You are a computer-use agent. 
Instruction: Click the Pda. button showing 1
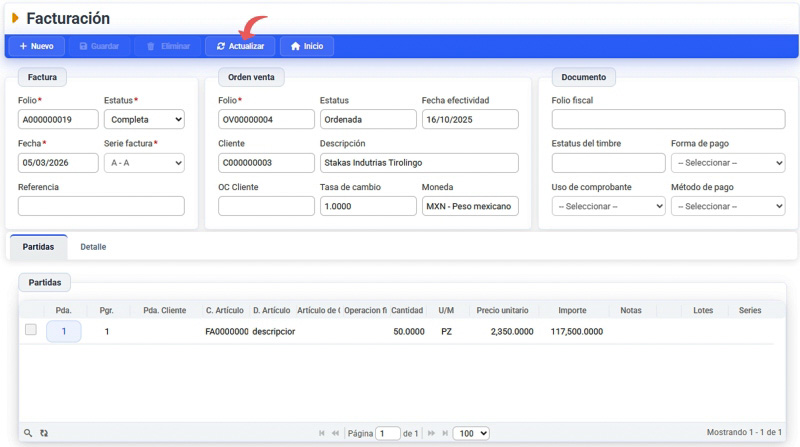coord(64,331)
